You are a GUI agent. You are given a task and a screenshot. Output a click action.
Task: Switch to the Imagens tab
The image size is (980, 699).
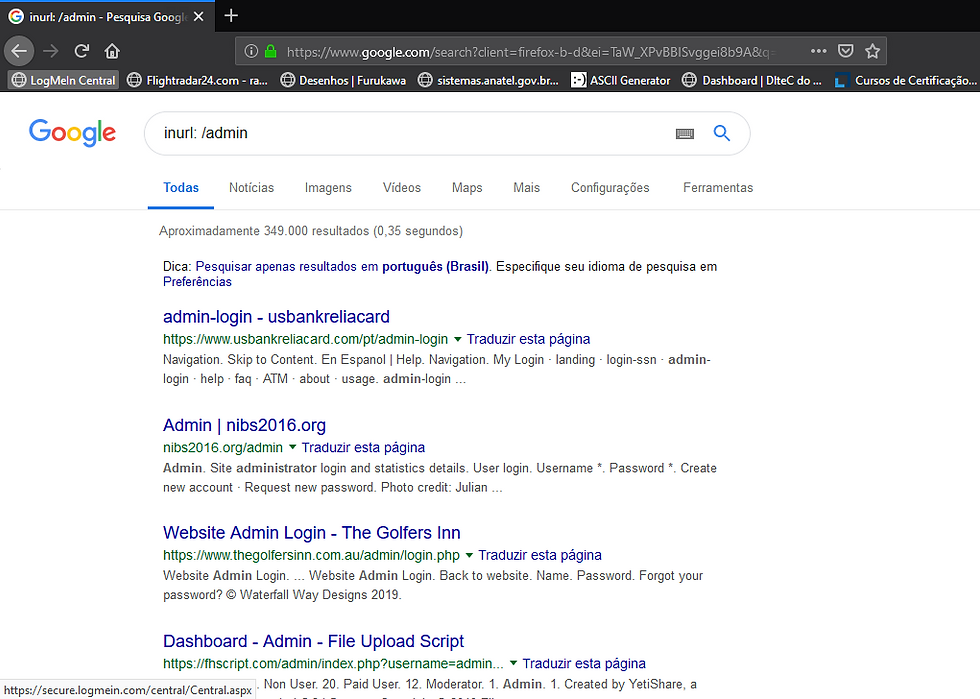coord(328,188)
